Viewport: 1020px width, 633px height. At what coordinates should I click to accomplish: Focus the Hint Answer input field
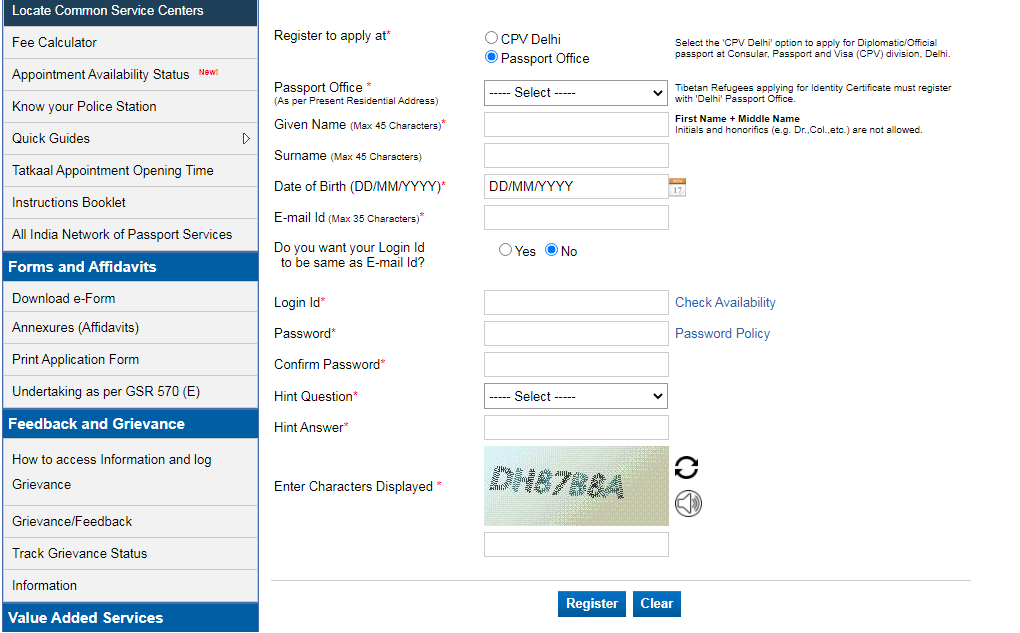pos(576,427)
